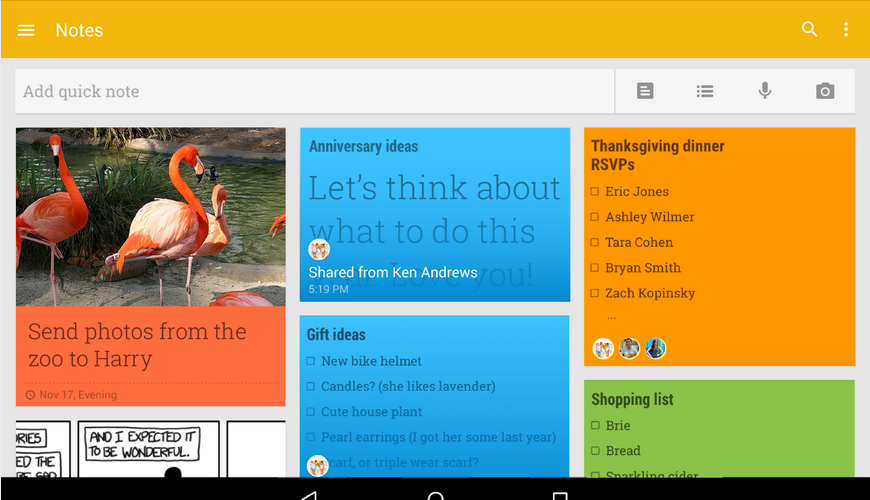Tap Ken Andrews' avatar on shared note

319,250
